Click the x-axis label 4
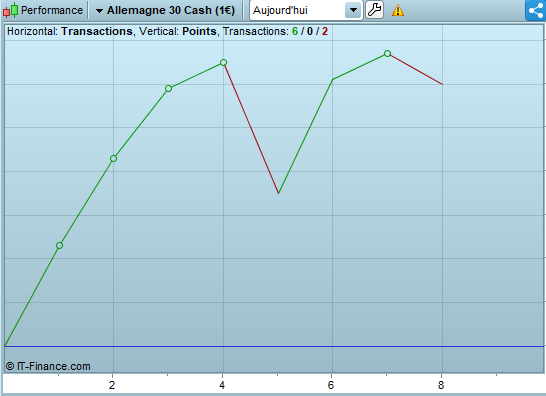The width and height of the screenshot is (546, 396). (222, 385)
